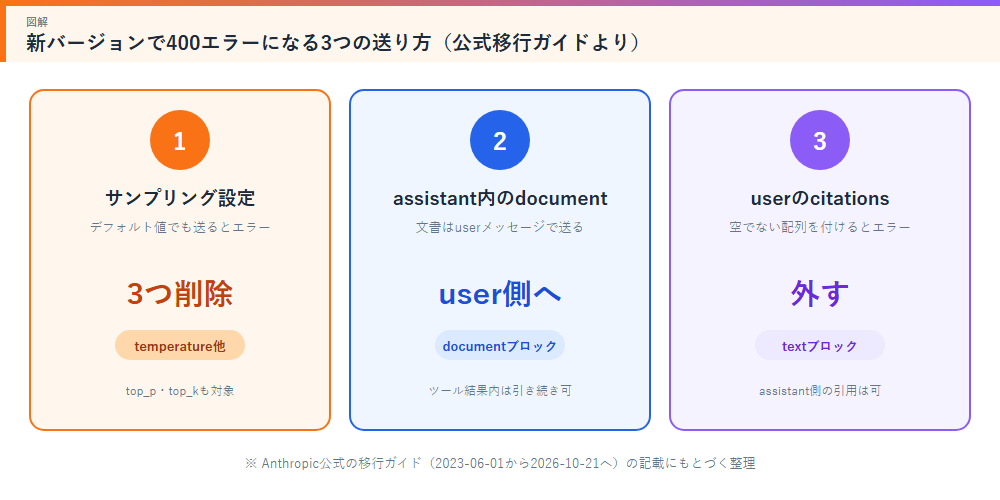
Task: Click the note 'assistant側の引用は可'
Action: (x=820, y=391)
